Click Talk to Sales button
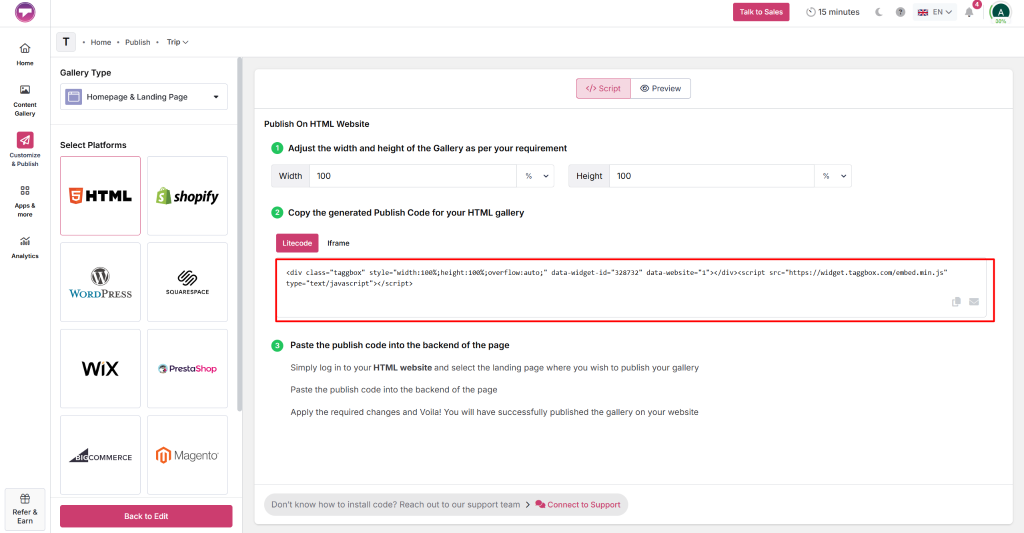Image resolution: width=1024 pixels, height=533 pixels. [761, 12]
